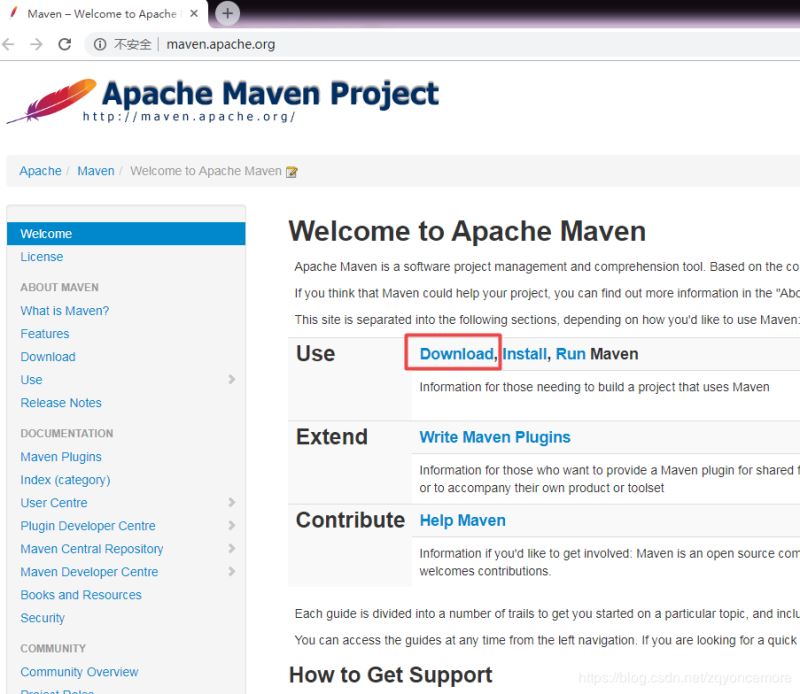Image resolution: width=800 pixels, height=694 pixels.
Task: Expand the User Centre chevron
Action: point(232,502)
